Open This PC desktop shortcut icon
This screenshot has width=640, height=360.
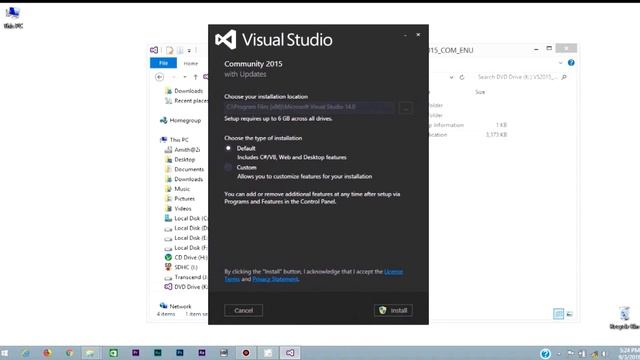[13, 18]
